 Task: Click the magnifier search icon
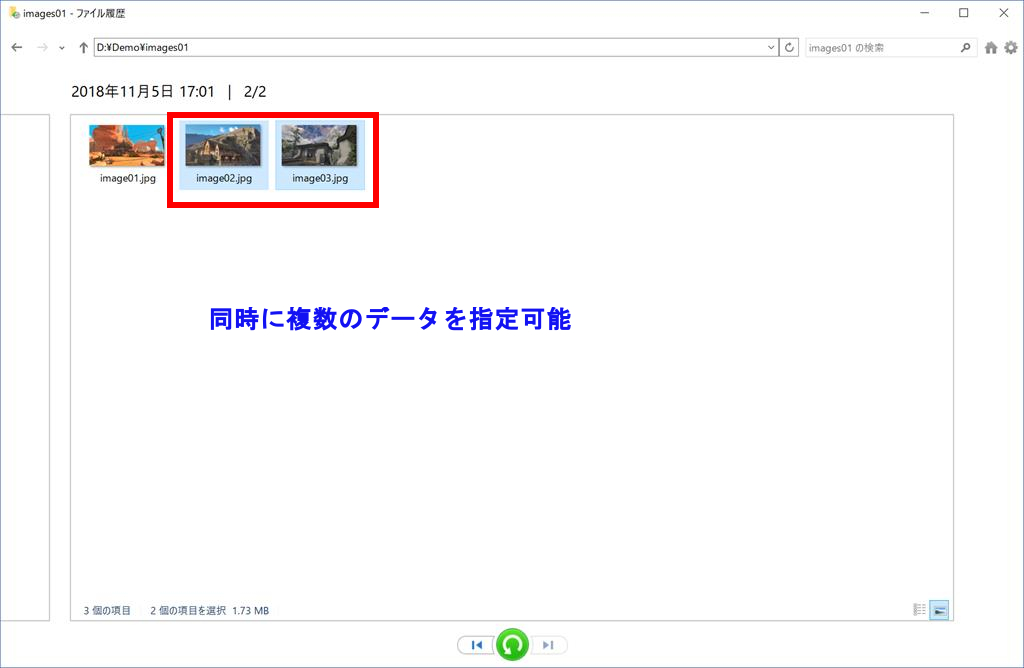click(965, 47)
